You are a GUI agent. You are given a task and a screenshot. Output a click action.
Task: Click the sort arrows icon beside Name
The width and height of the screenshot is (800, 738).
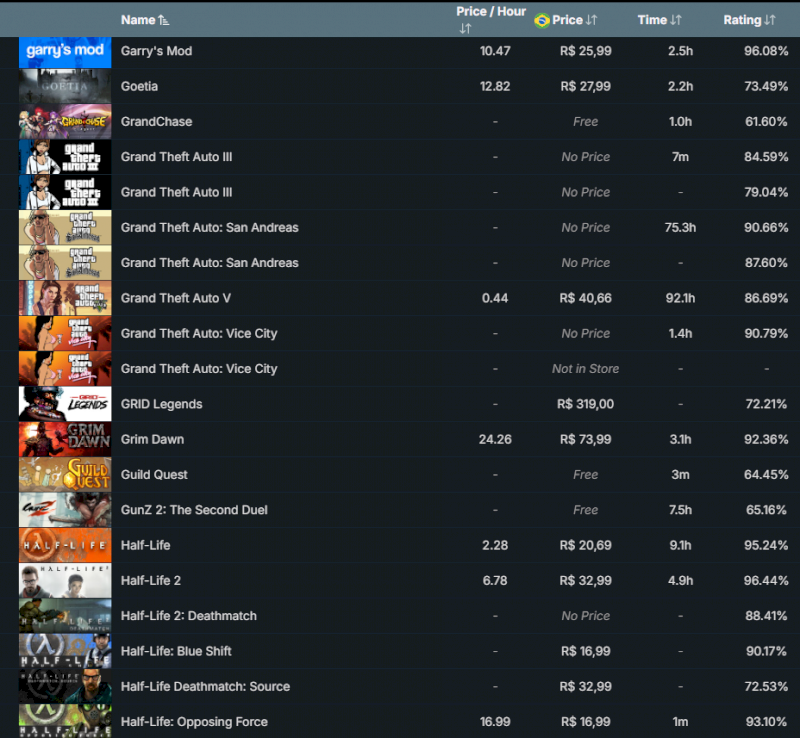coord(164,20)
